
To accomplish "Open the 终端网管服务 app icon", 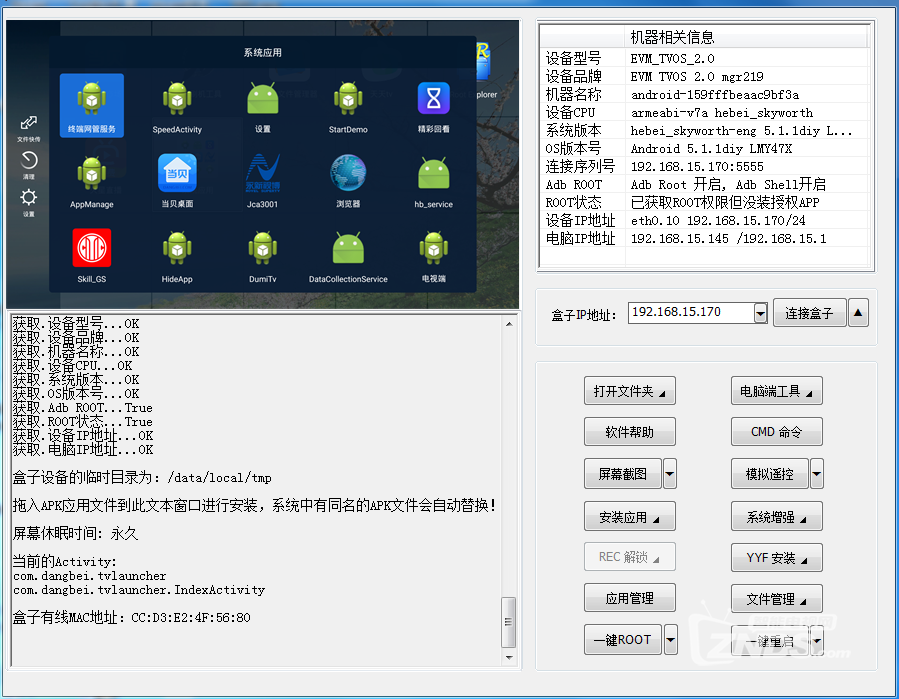I will click(x=92, y=105).
